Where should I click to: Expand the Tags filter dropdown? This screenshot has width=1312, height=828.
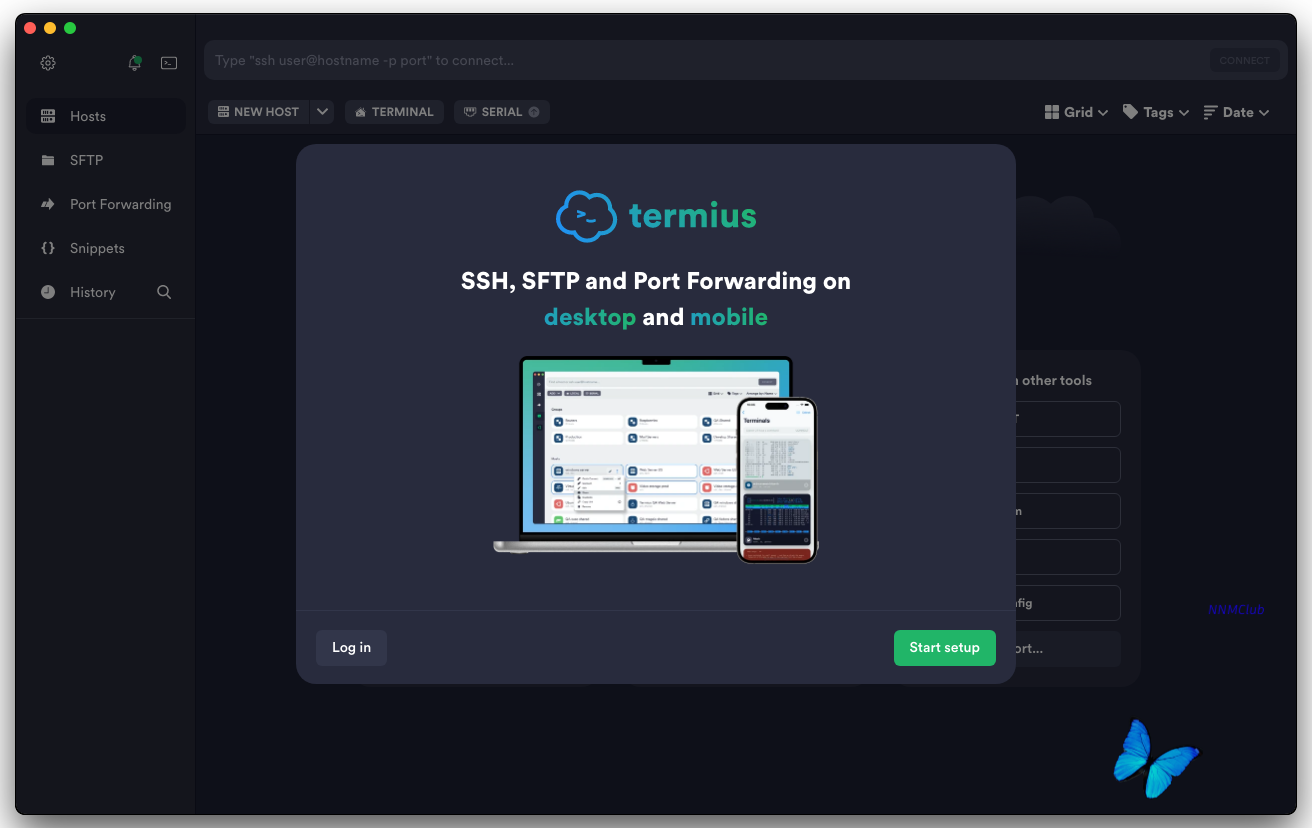[1156, 112]
